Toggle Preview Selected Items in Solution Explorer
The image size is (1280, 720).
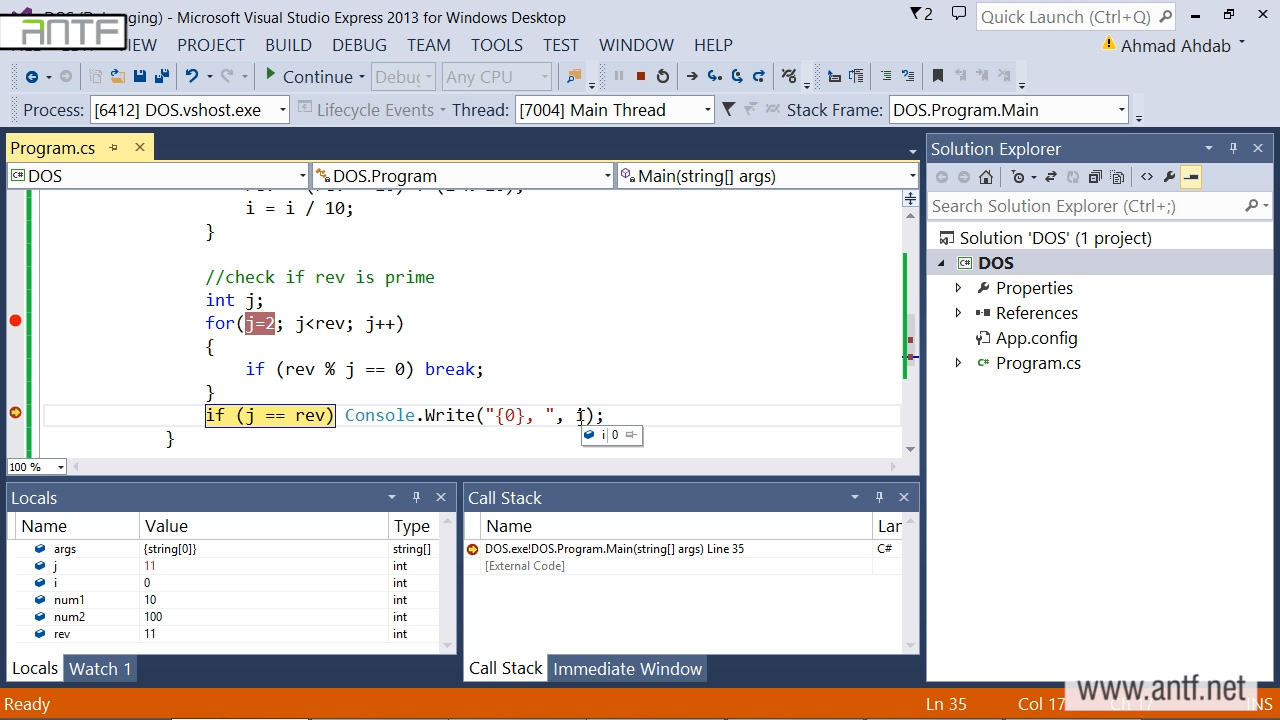[x=1190, y=177]
